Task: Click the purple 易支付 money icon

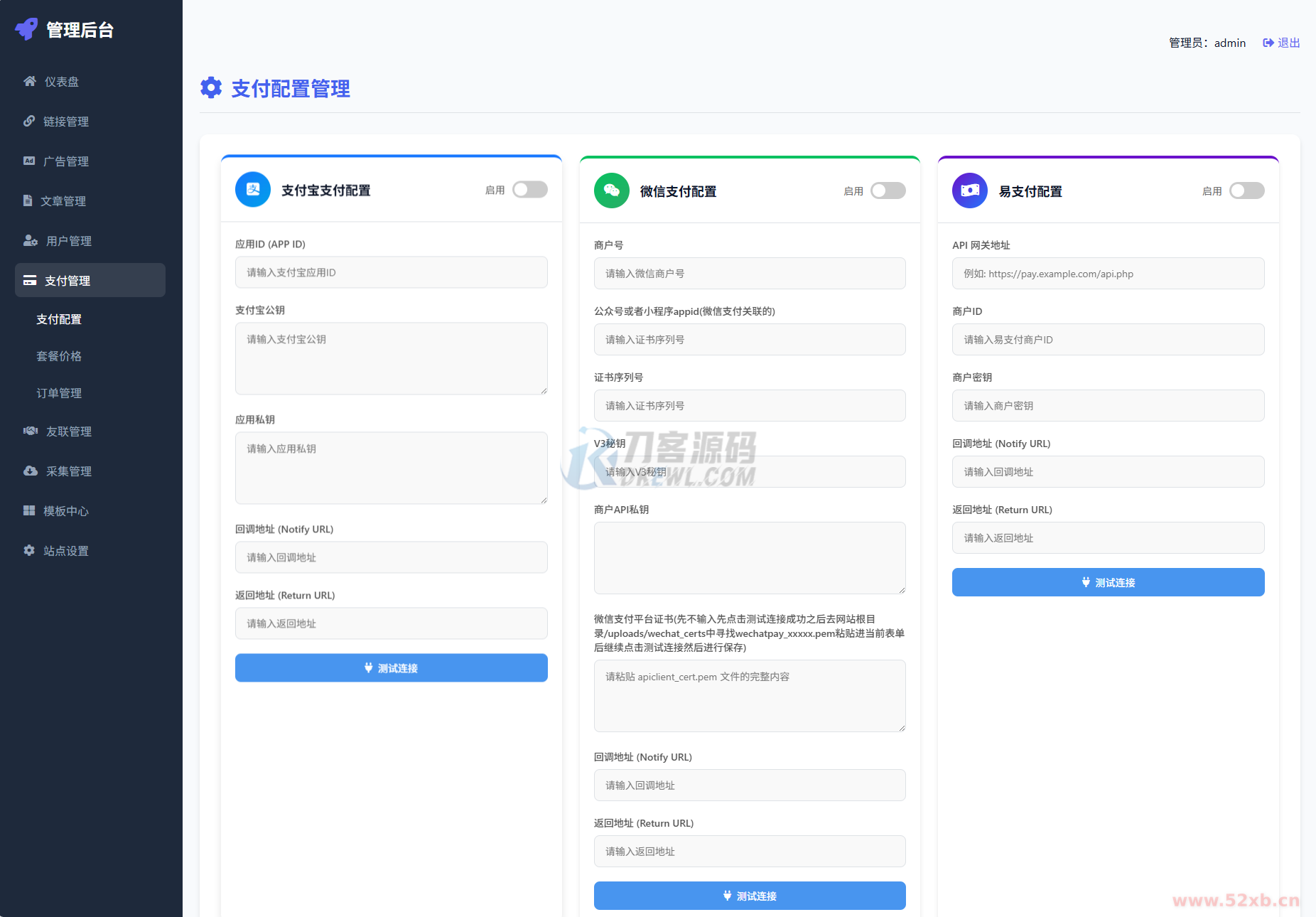Action: (x=970, y=191)
